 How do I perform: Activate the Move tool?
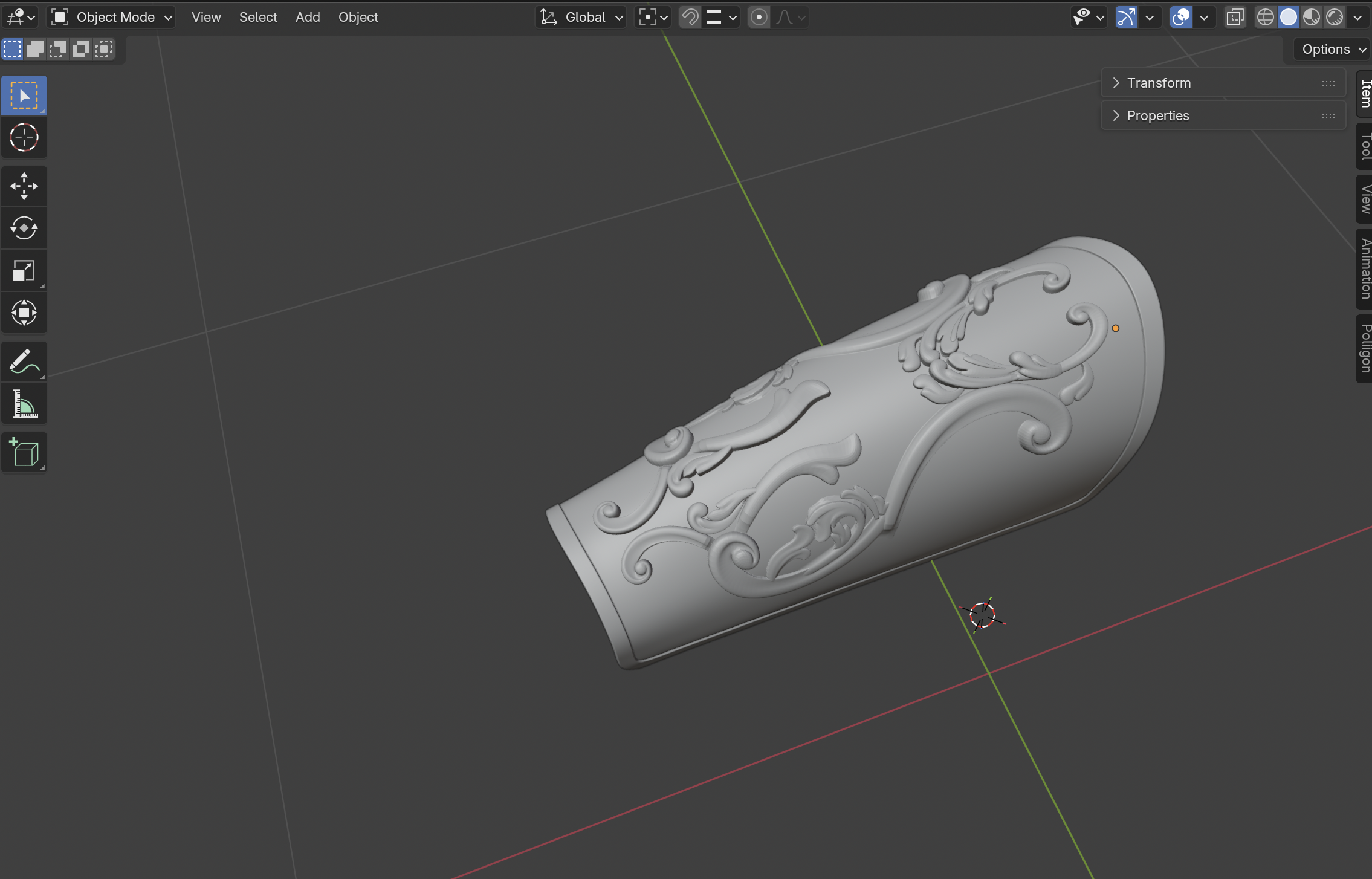pos(24,186)
